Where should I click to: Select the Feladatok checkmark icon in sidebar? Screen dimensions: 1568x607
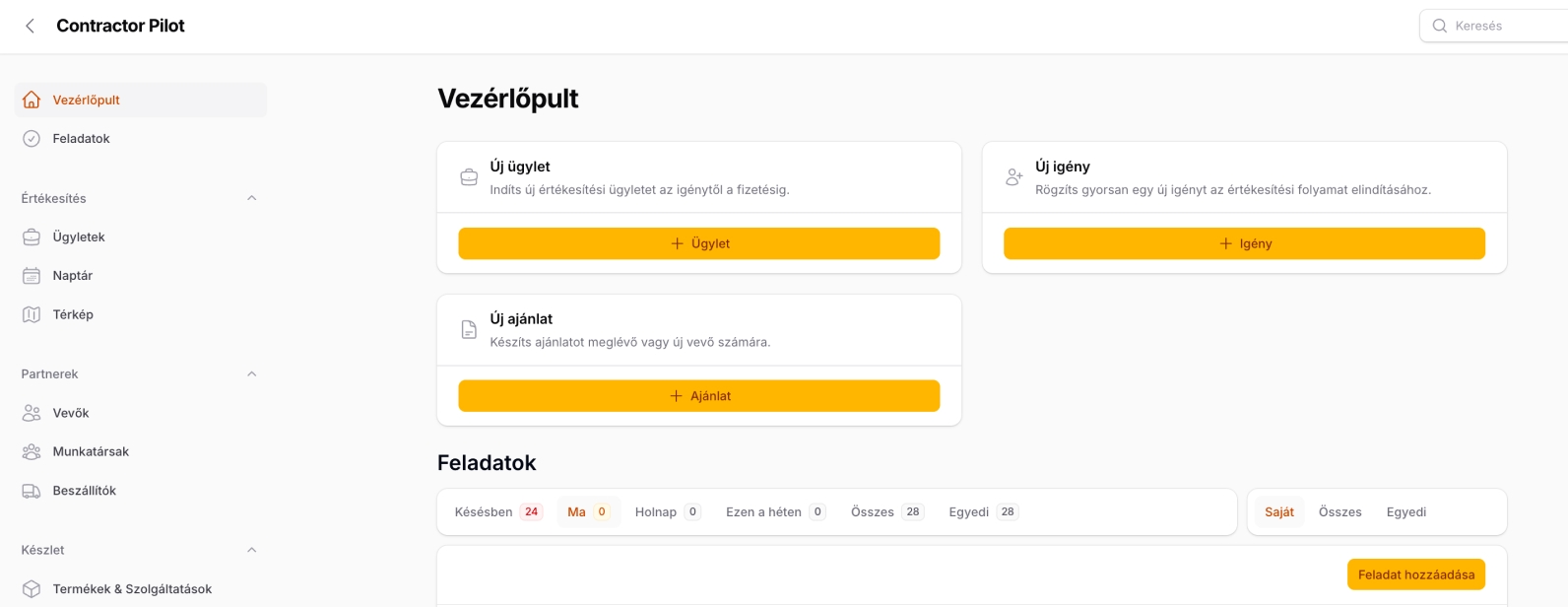32,139
